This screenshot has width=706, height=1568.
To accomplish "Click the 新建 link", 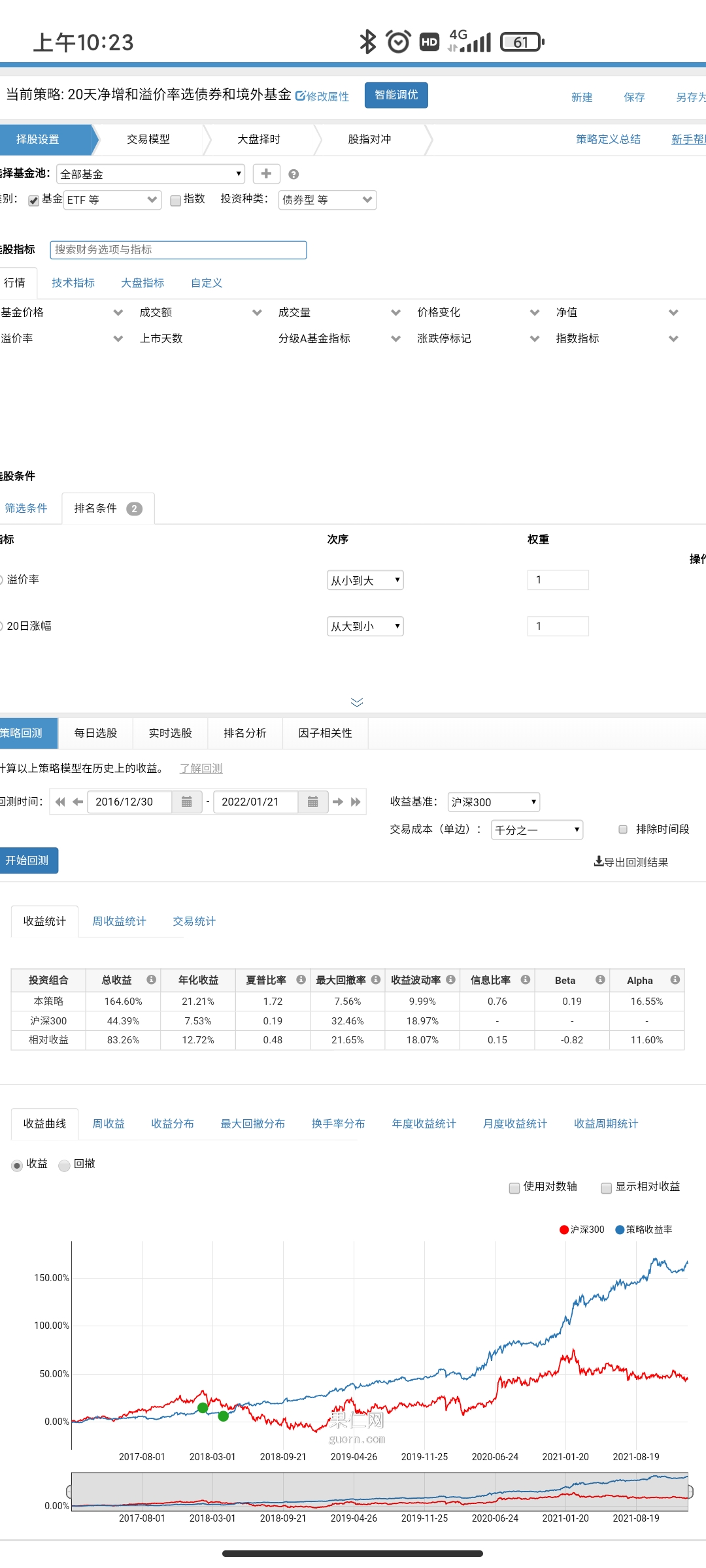I will coord(582,97).
